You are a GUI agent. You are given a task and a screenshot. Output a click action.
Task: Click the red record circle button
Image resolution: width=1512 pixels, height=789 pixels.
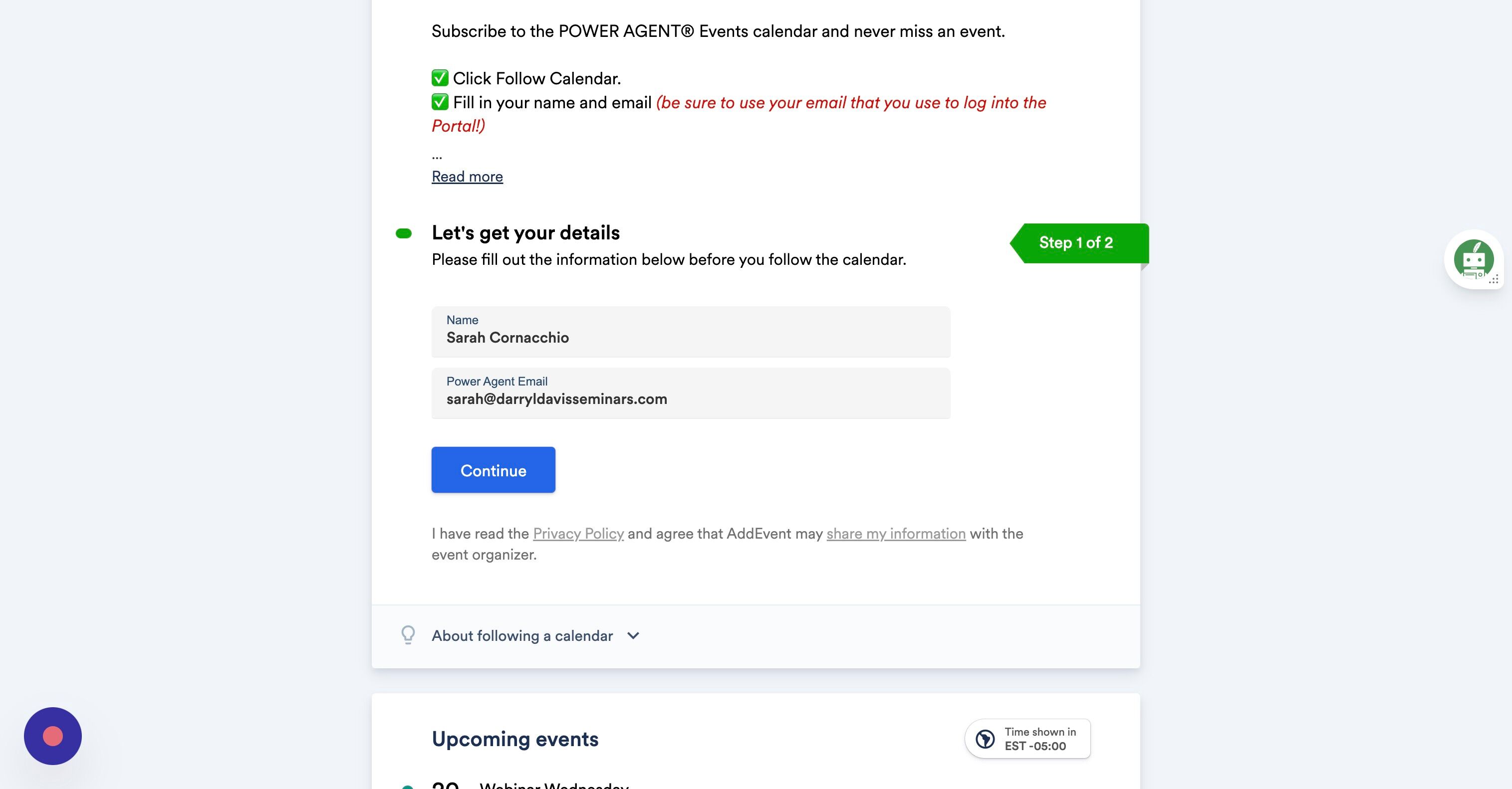point(53,736)
